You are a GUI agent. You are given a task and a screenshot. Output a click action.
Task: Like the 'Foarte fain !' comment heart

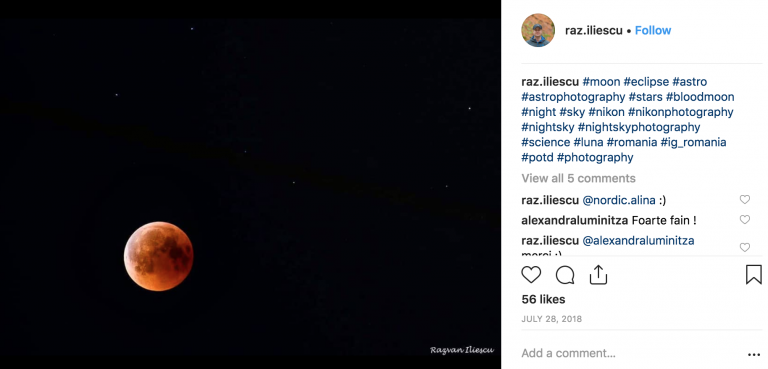(744, 220)
